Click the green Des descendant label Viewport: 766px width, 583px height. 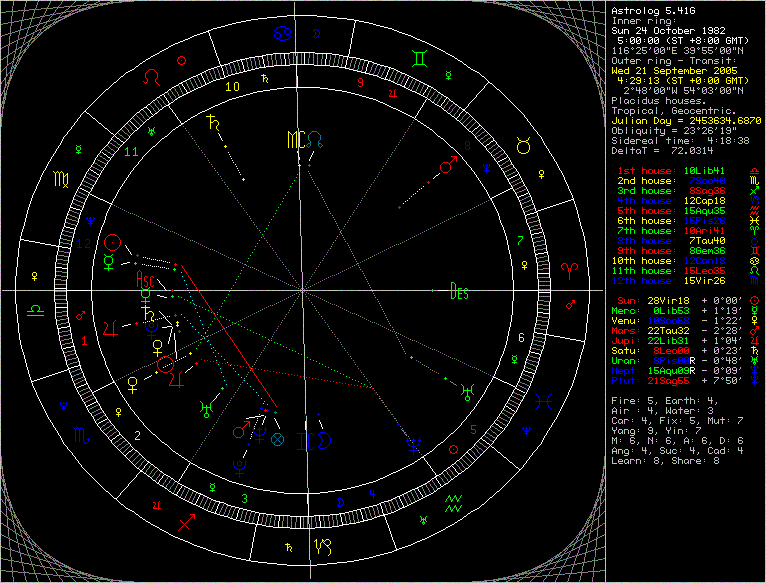click(459, 293)
